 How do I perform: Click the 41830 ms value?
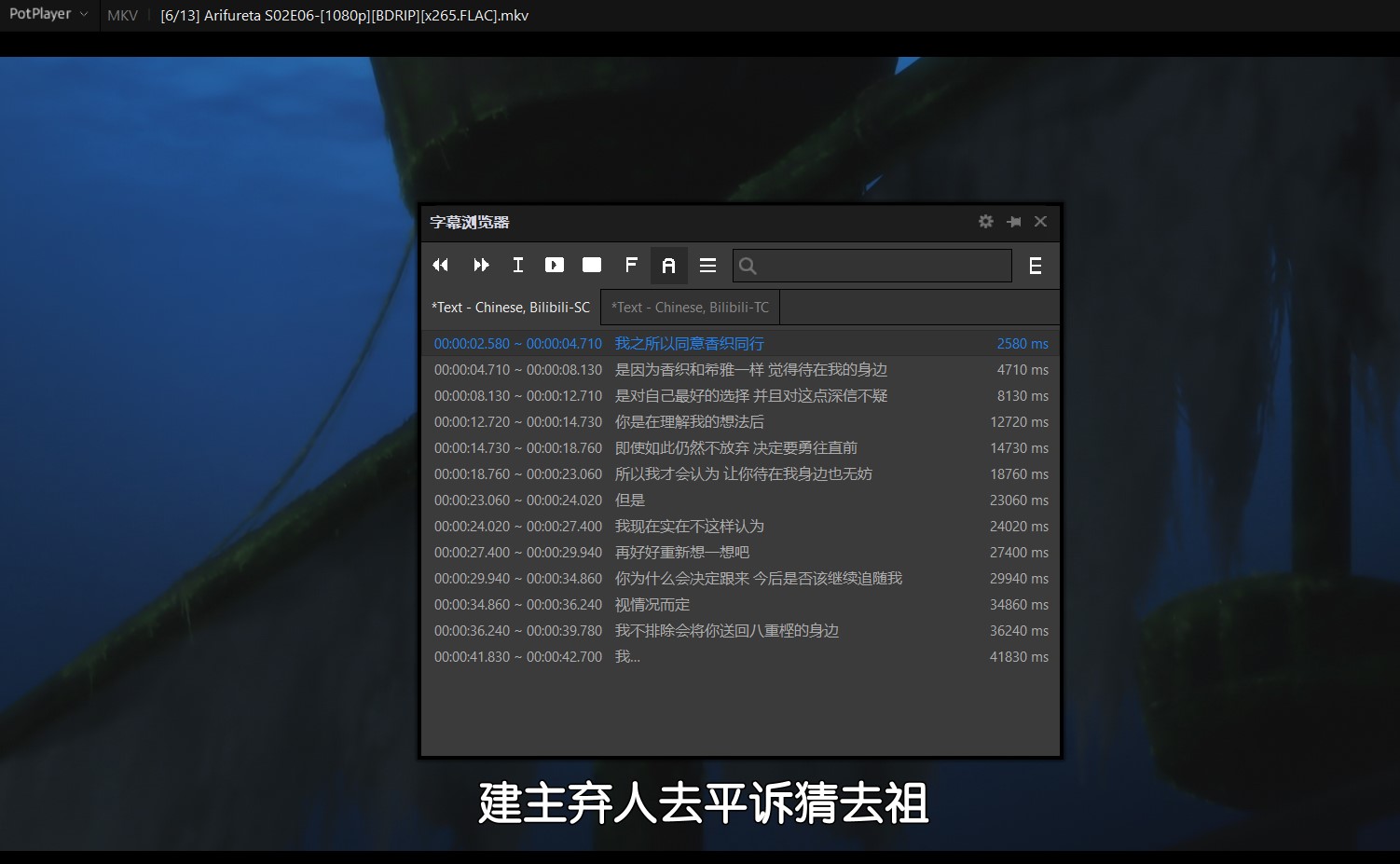(x=1019, y=657)
